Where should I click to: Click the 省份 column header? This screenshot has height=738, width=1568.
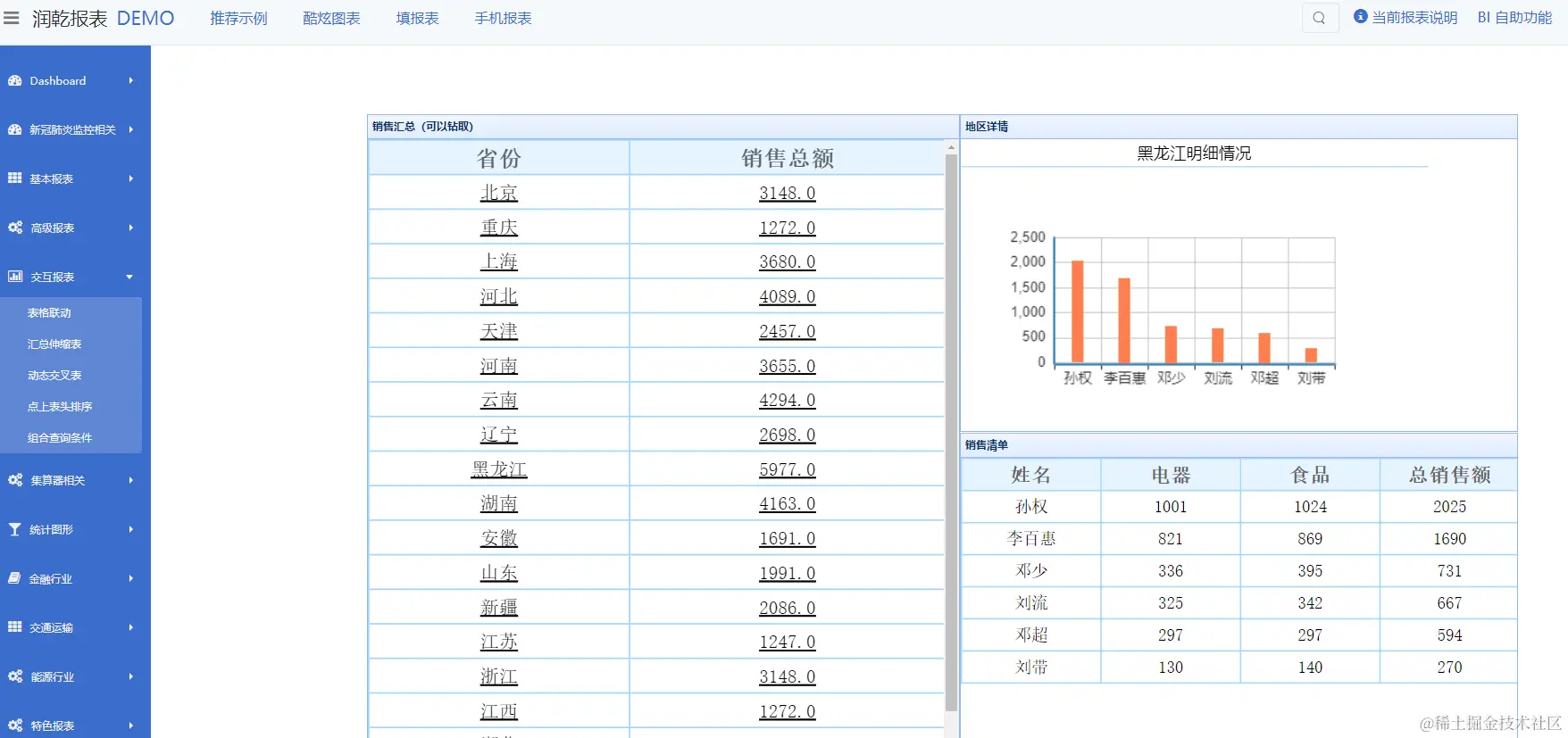pos(498,158)
